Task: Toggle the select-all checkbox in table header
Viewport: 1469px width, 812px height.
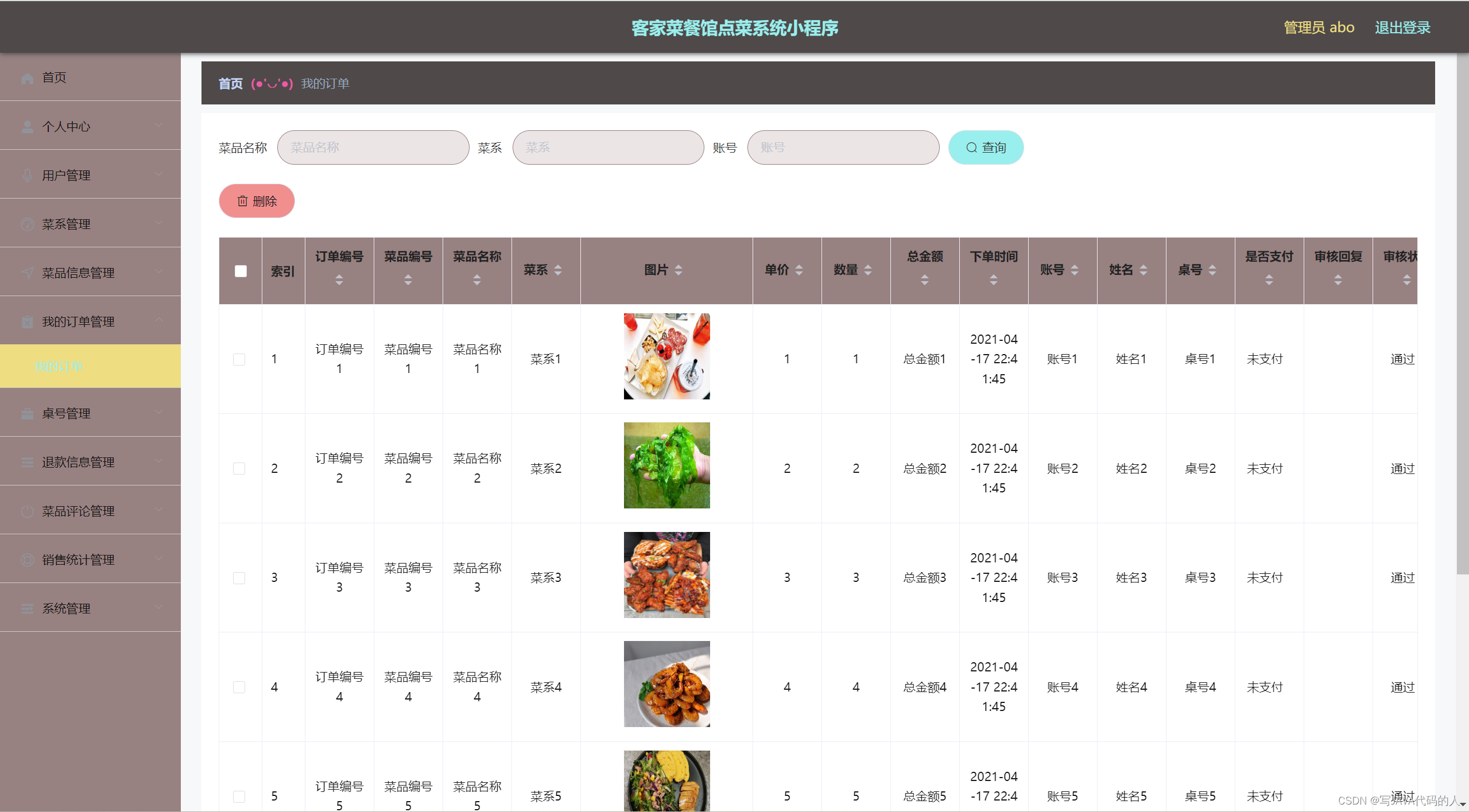Action: tap(241, 271)
